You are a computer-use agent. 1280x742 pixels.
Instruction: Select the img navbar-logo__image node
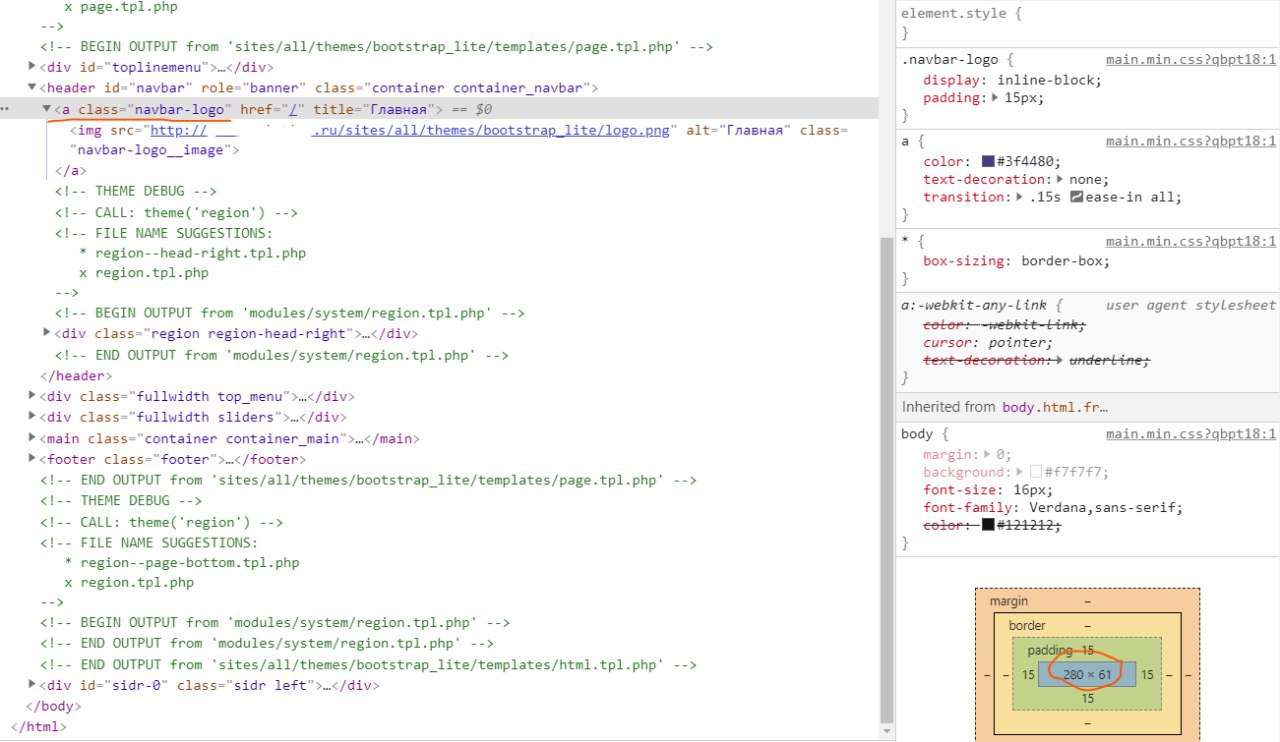(x=459, y=140)
